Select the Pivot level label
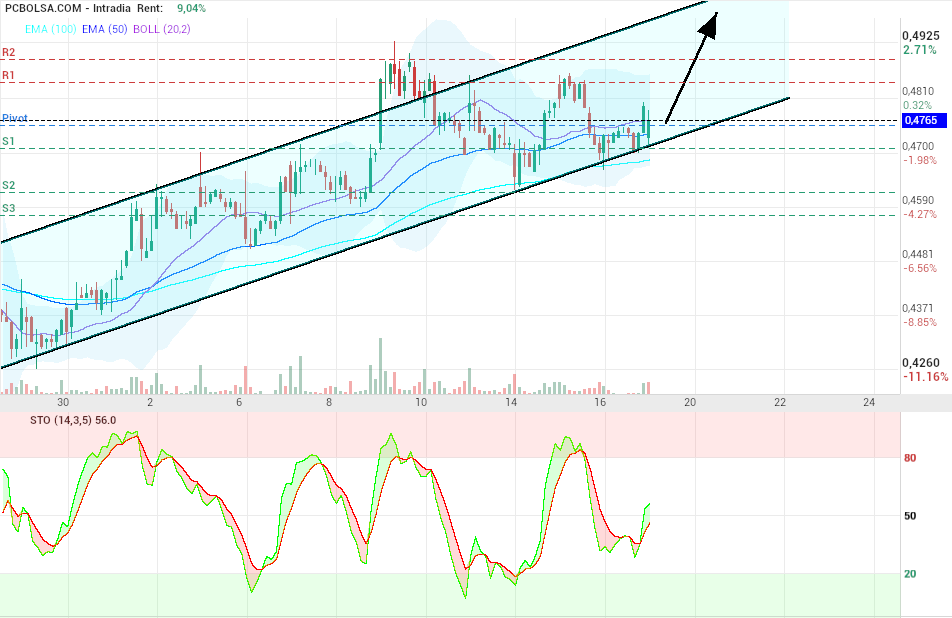The height and width of the screenshot is (618, 952). 14,117
